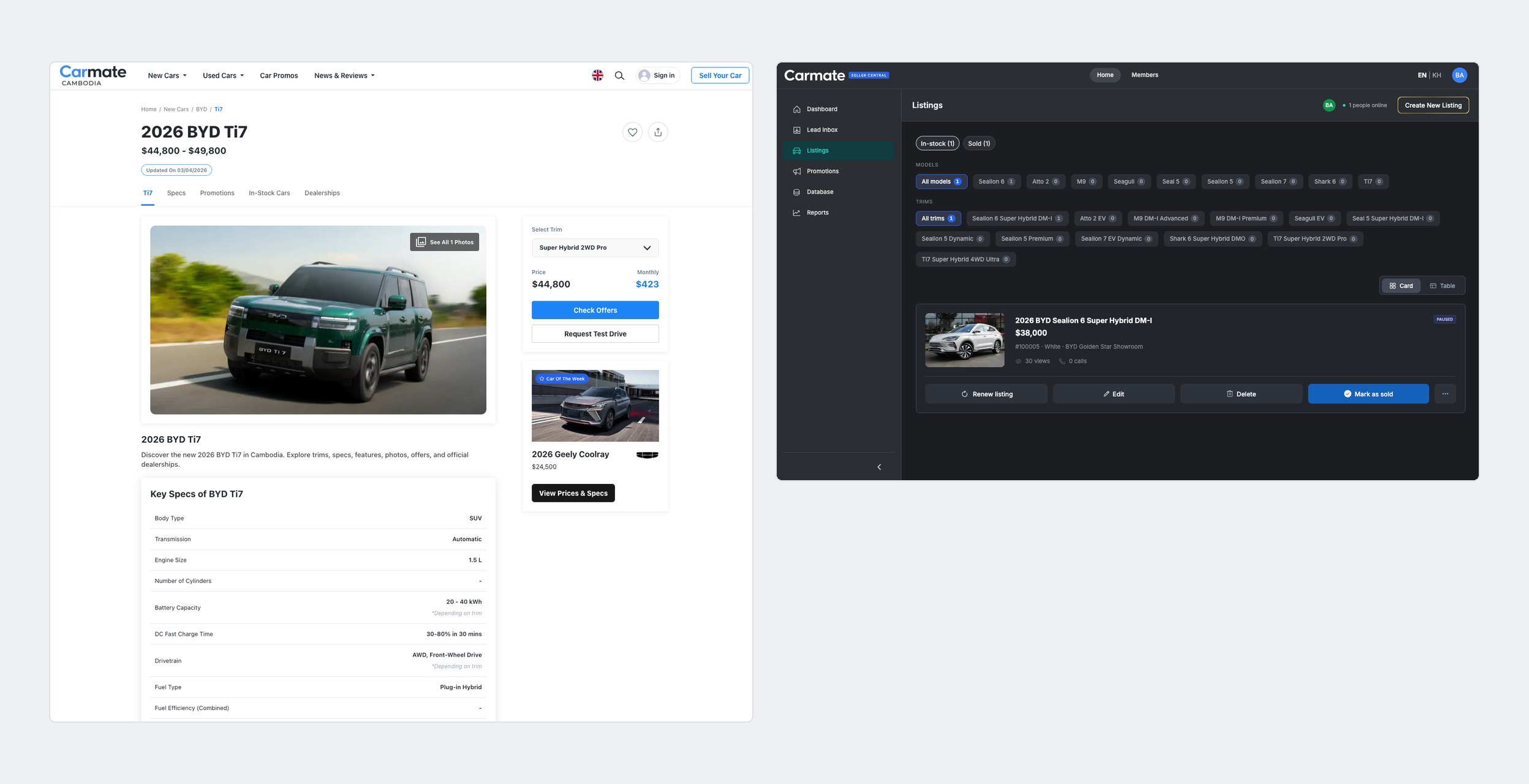Select the All models filter chip
Screen dimensions: 1529x784
point(941,181)
